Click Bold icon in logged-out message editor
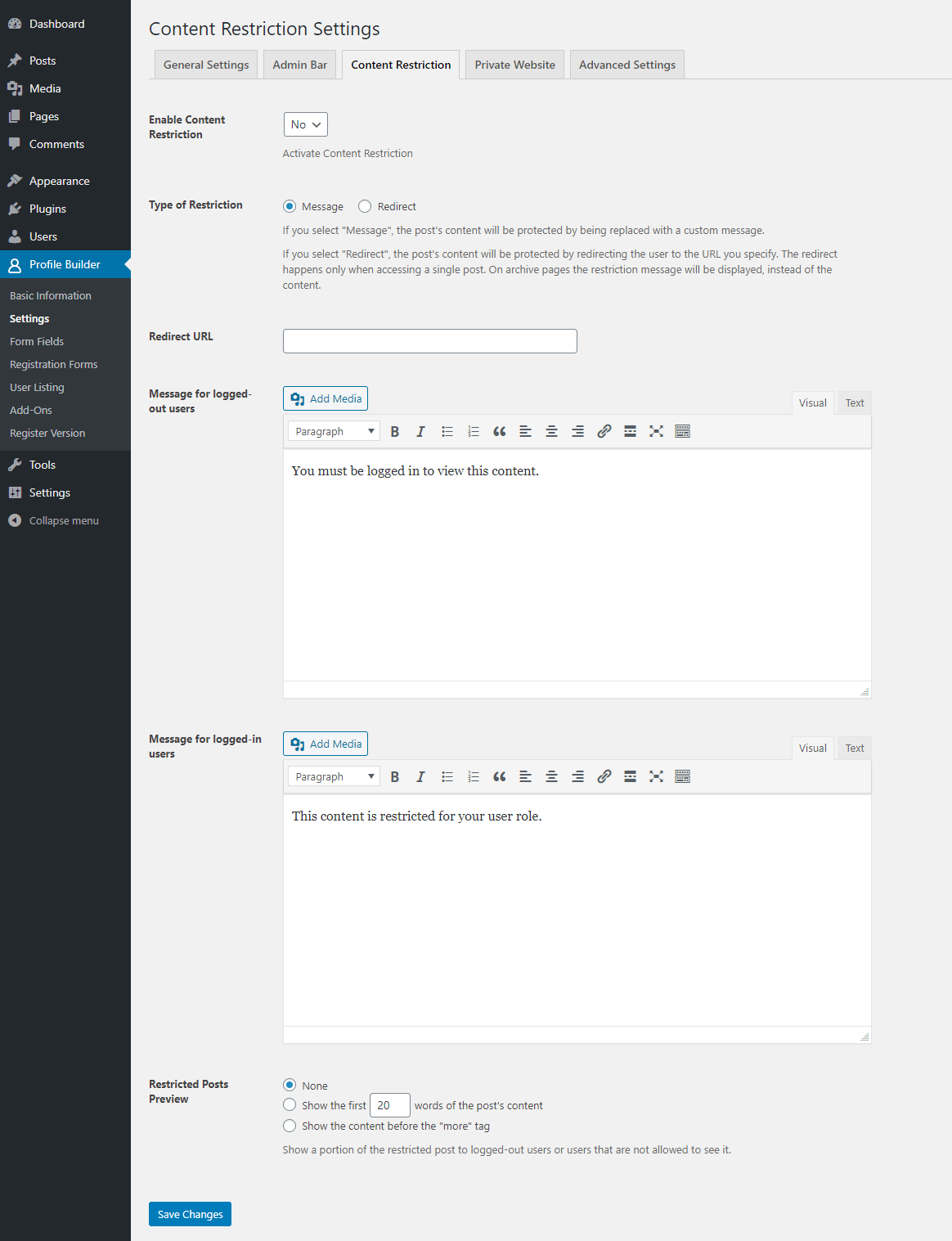 (x=395, y=431)
